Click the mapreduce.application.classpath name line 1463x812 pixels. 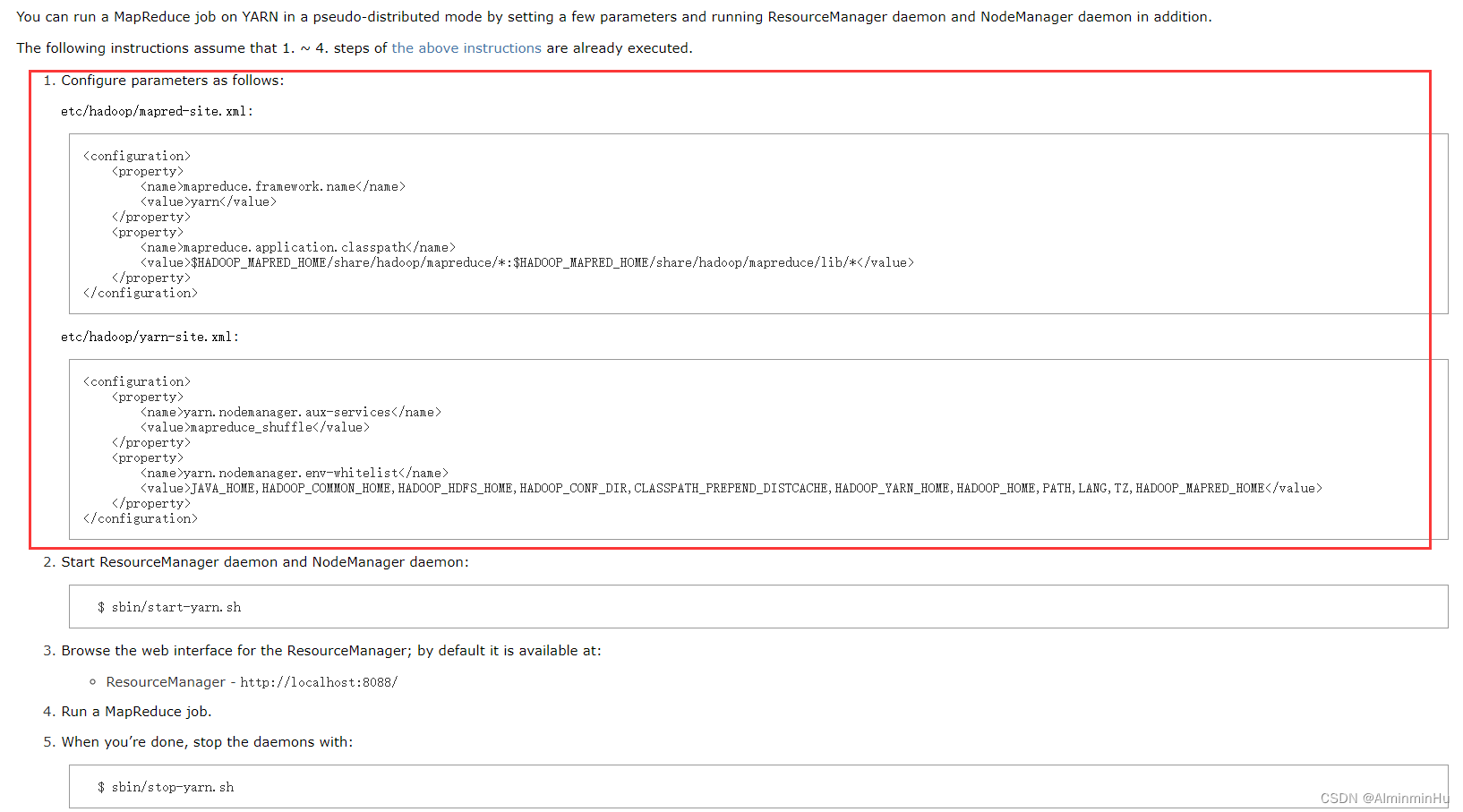click(x=298, y=248)
